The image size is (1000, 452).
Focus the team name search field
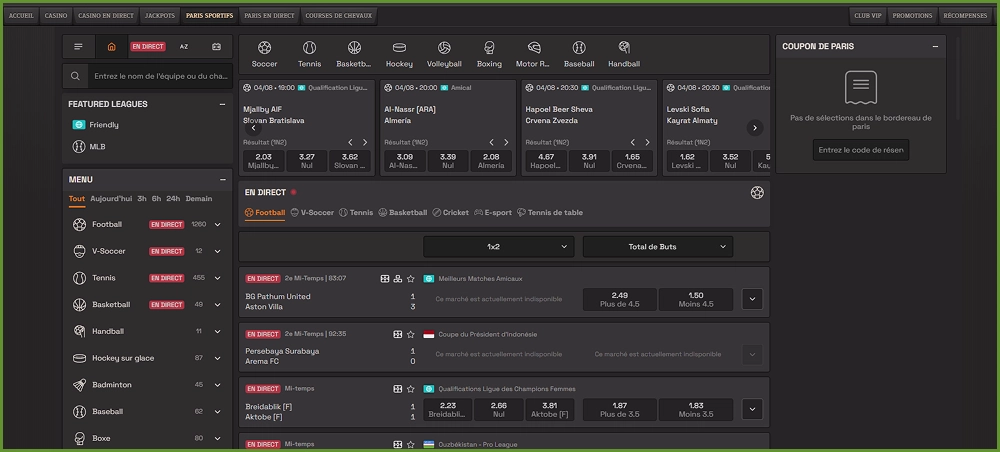(160, 76)
